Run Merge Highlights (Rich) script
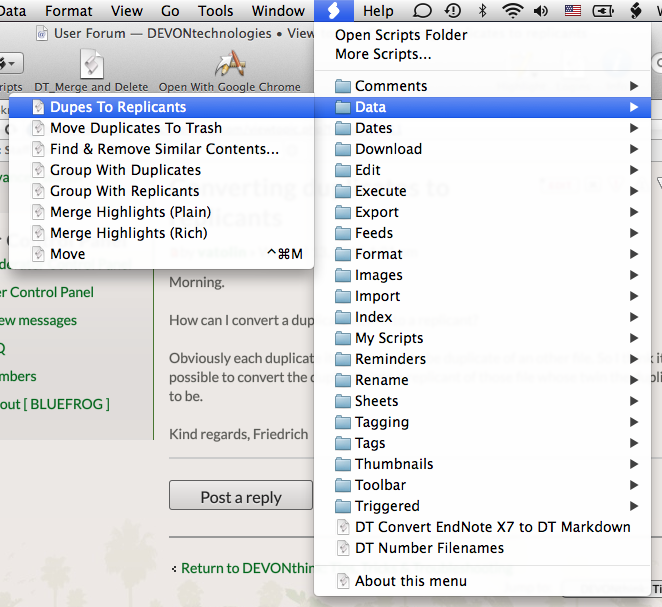The image size is (662, 607). point(161,233)
